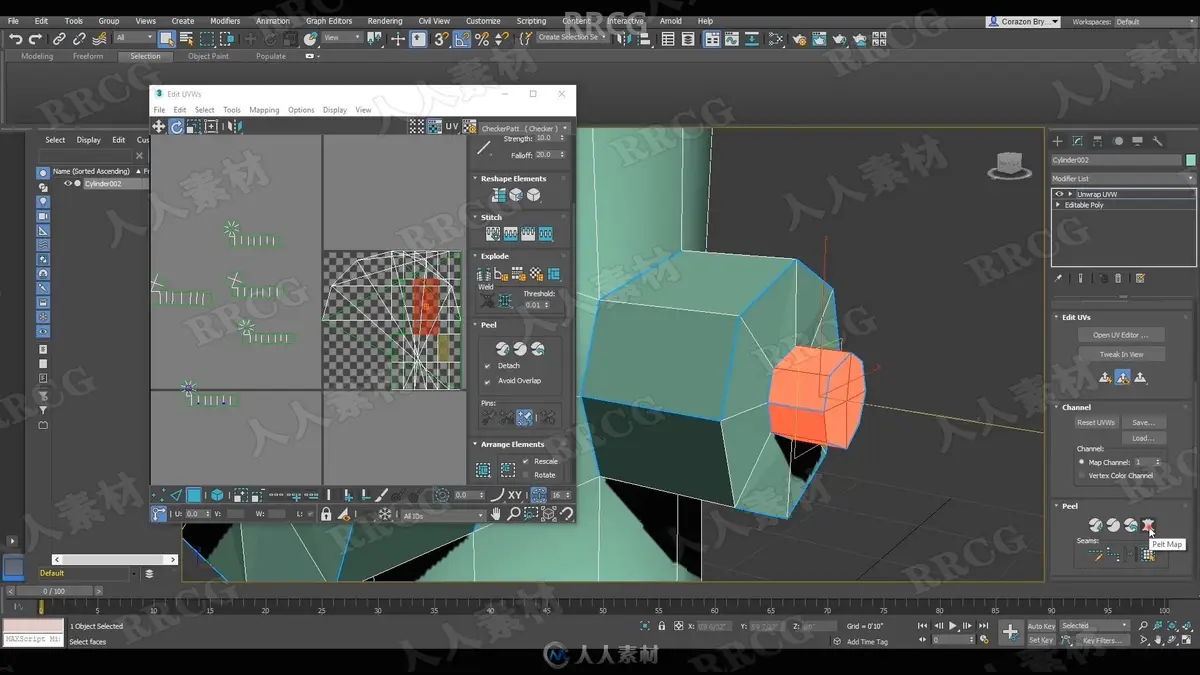Click Pin Stack icon under modifier stack
The image size is (1200, 675).
[x=1058, y=279]
